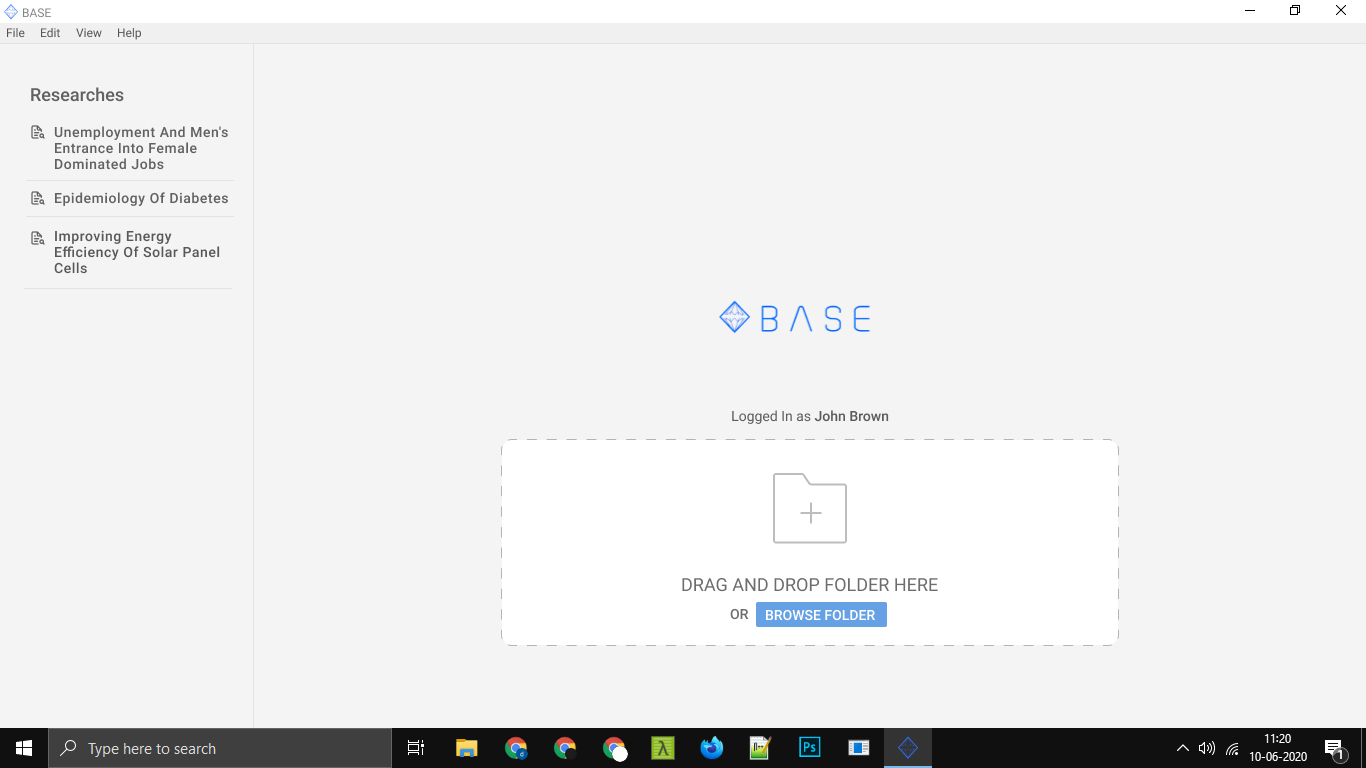Open the blue Firefox icon on the taskbar
Screen dimensions: 1366x768
tap(712, 748)
